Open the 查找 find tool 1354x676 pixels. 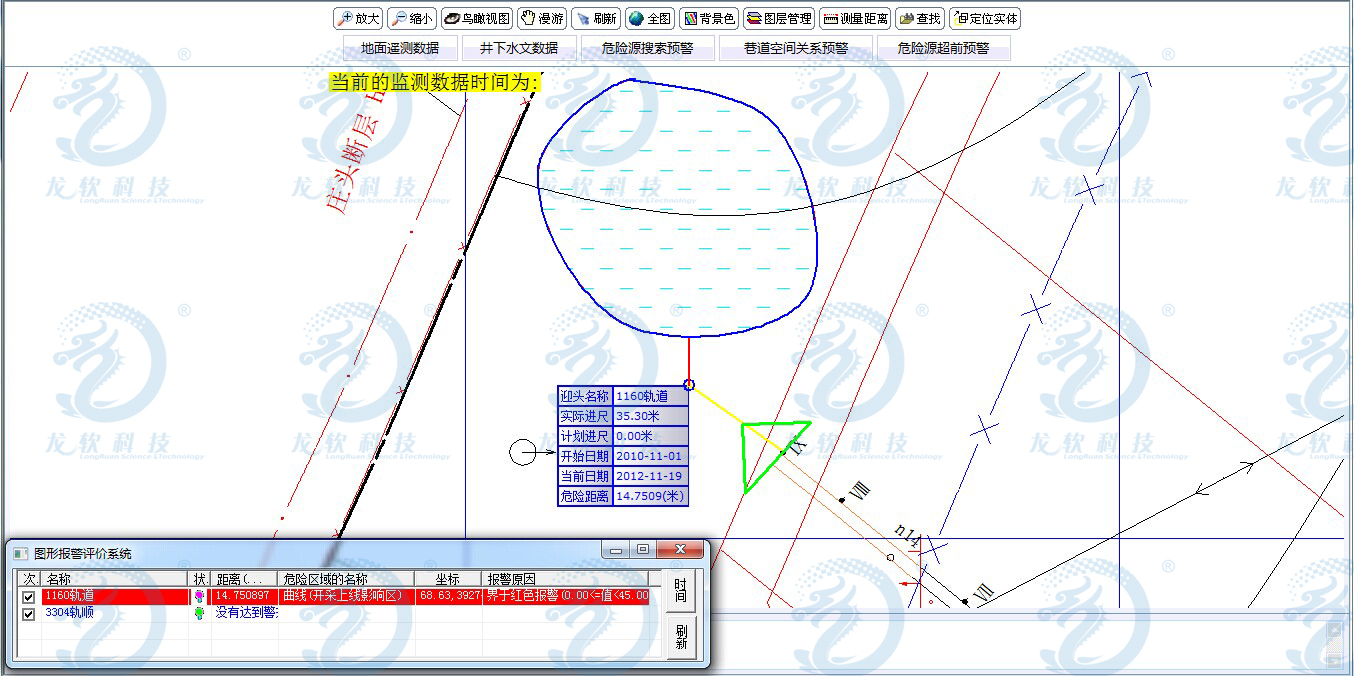919,18
